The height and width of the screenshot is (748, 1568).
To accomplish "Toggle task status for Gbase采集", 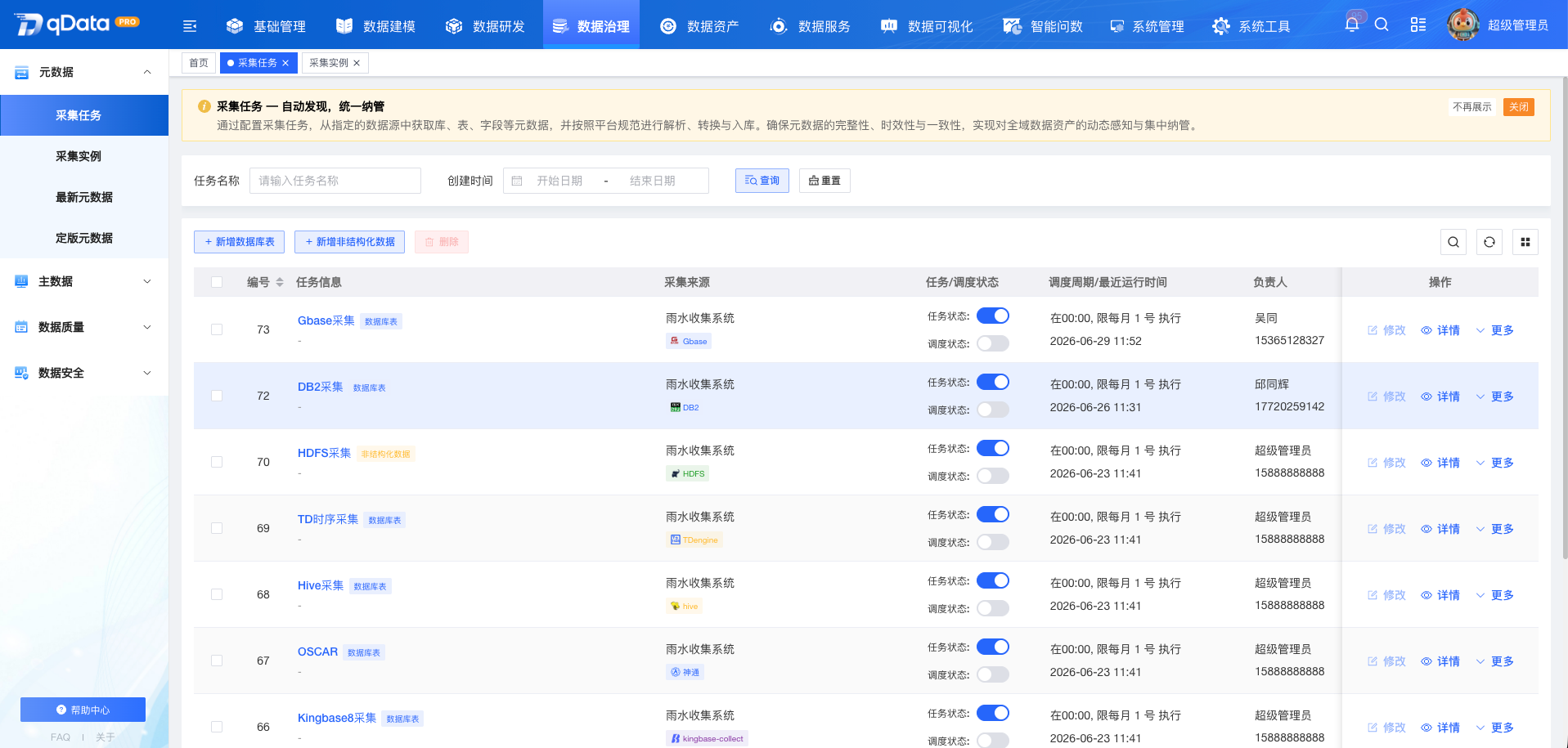I will coord(993,316).
